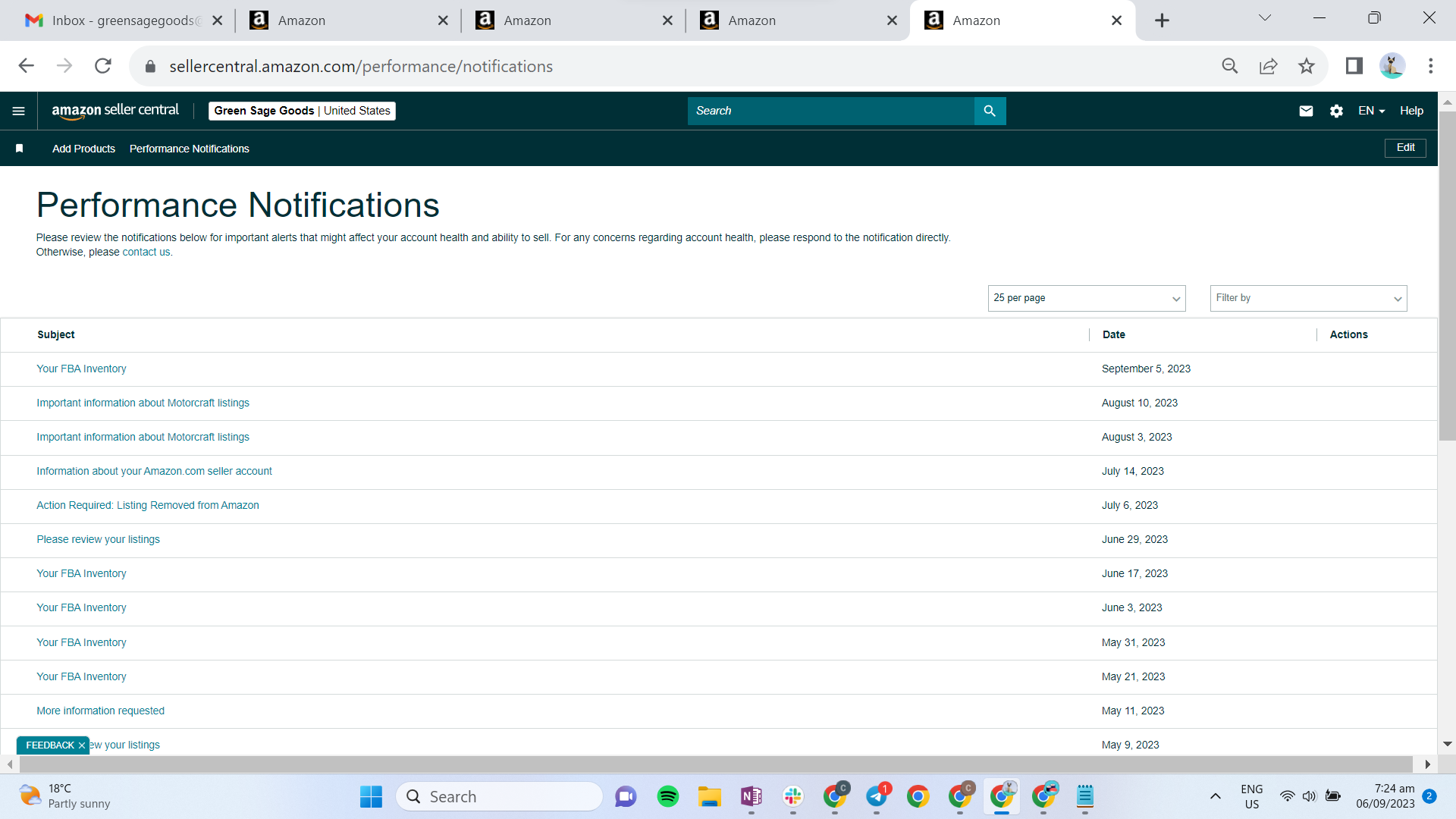Toggle the browser side panel icon
Image resolution: width=1456 pixels, height=819 pixels.
pos(1354,66)
